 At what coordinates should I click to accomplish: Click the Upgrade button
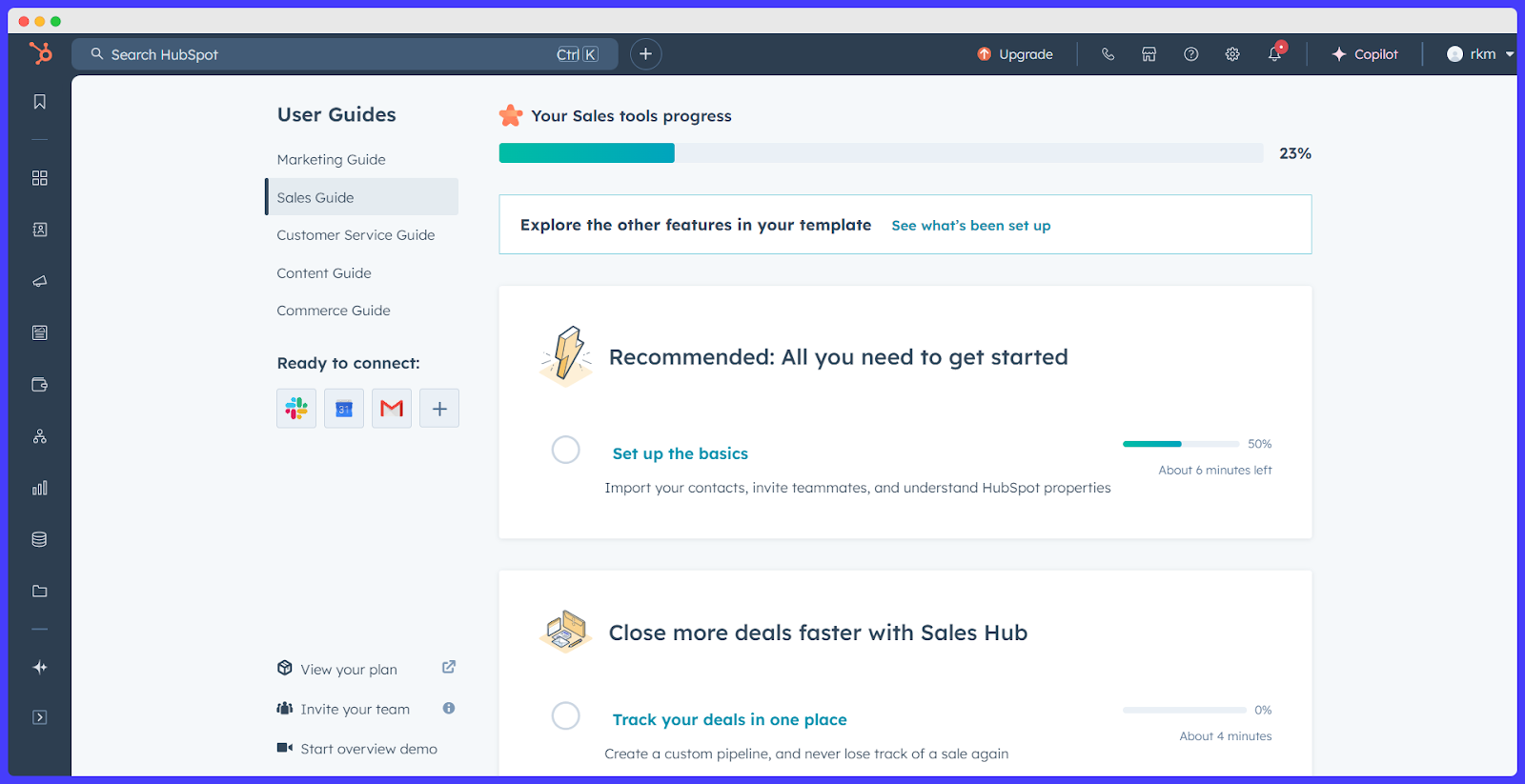[x=1015, y=54]
